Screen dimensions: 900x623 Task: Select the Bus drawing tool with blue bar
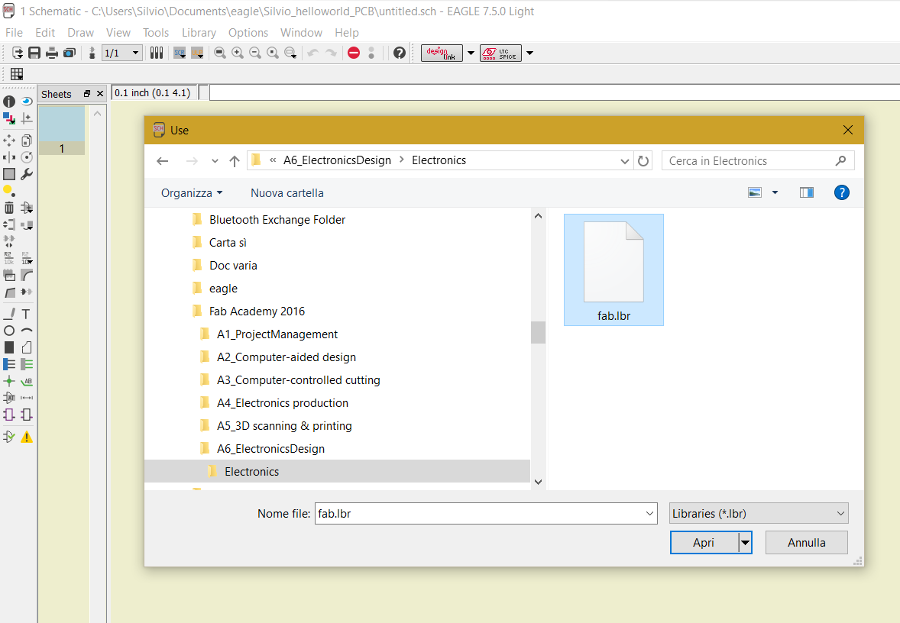coord(9,364)
